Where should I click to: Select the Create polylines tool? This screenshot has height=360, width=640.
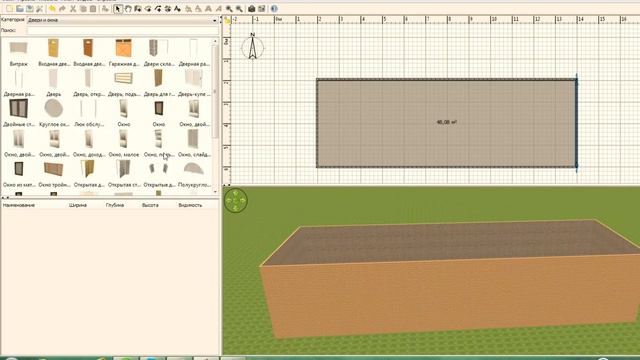[158, 9]
